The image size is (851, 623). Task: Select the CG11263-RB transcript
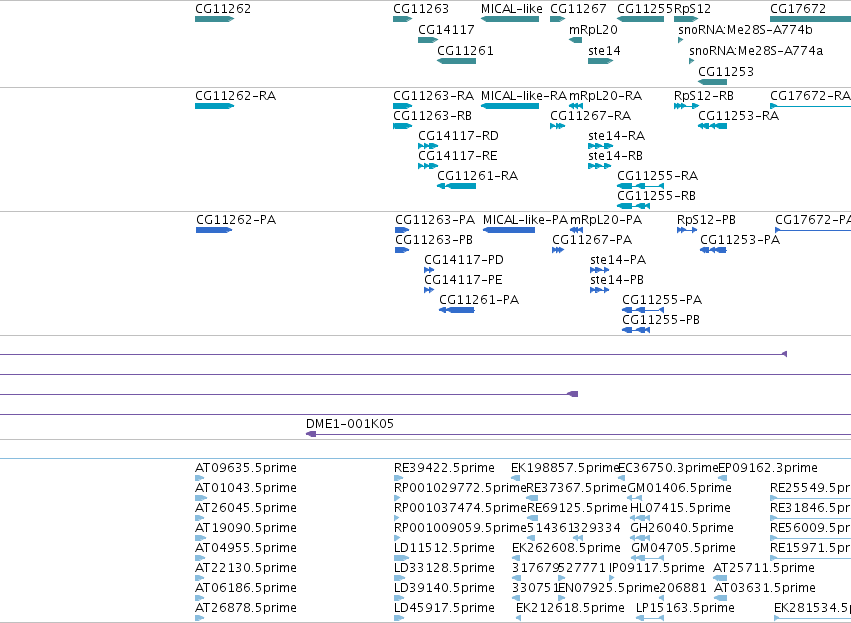pyautogui.click(x=403, y=126)
